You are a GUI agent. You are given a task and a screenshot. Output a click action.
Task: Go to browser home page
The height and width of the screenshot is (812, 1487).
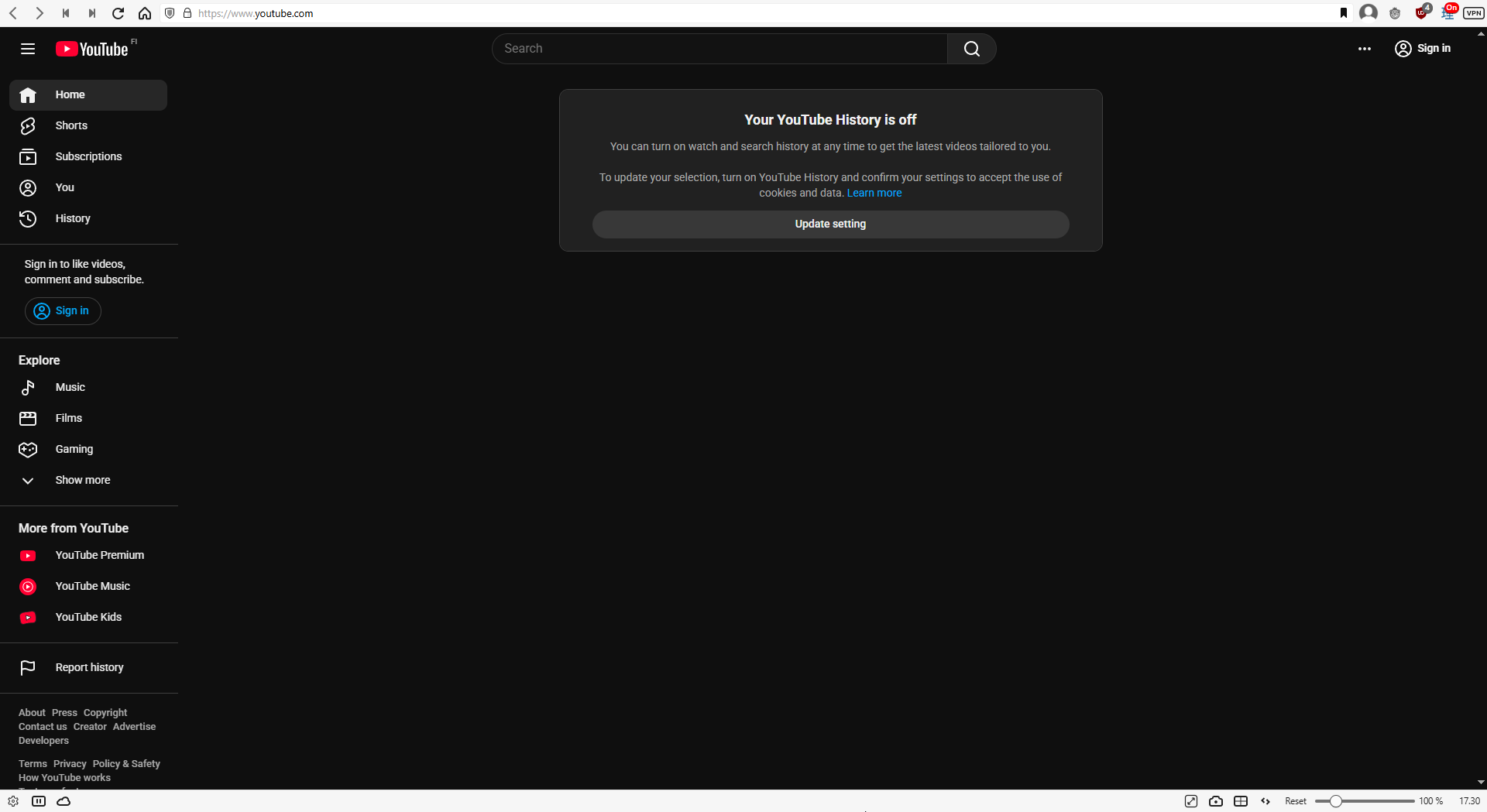pos(145,13)
